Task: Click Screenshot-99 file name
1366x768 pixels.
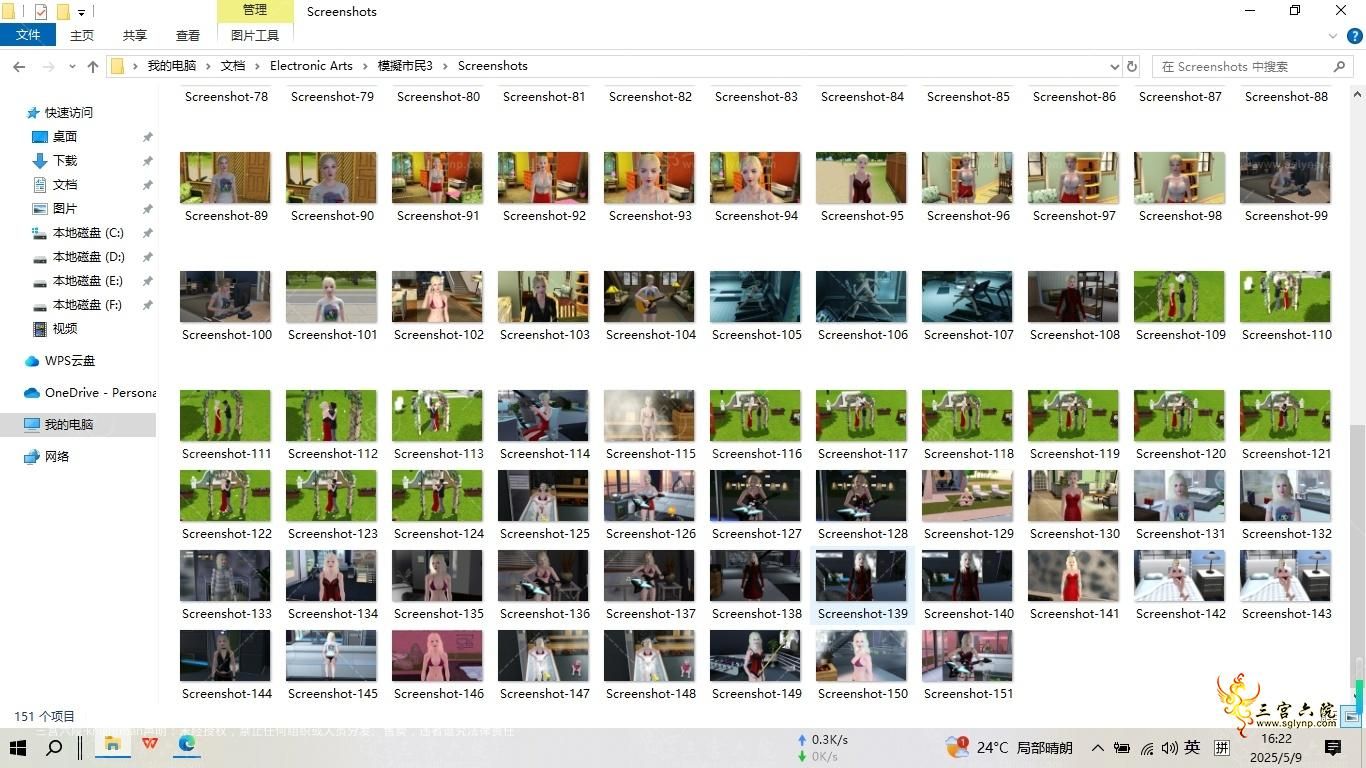Action: pyautogui.click(x=1286, y=216)
